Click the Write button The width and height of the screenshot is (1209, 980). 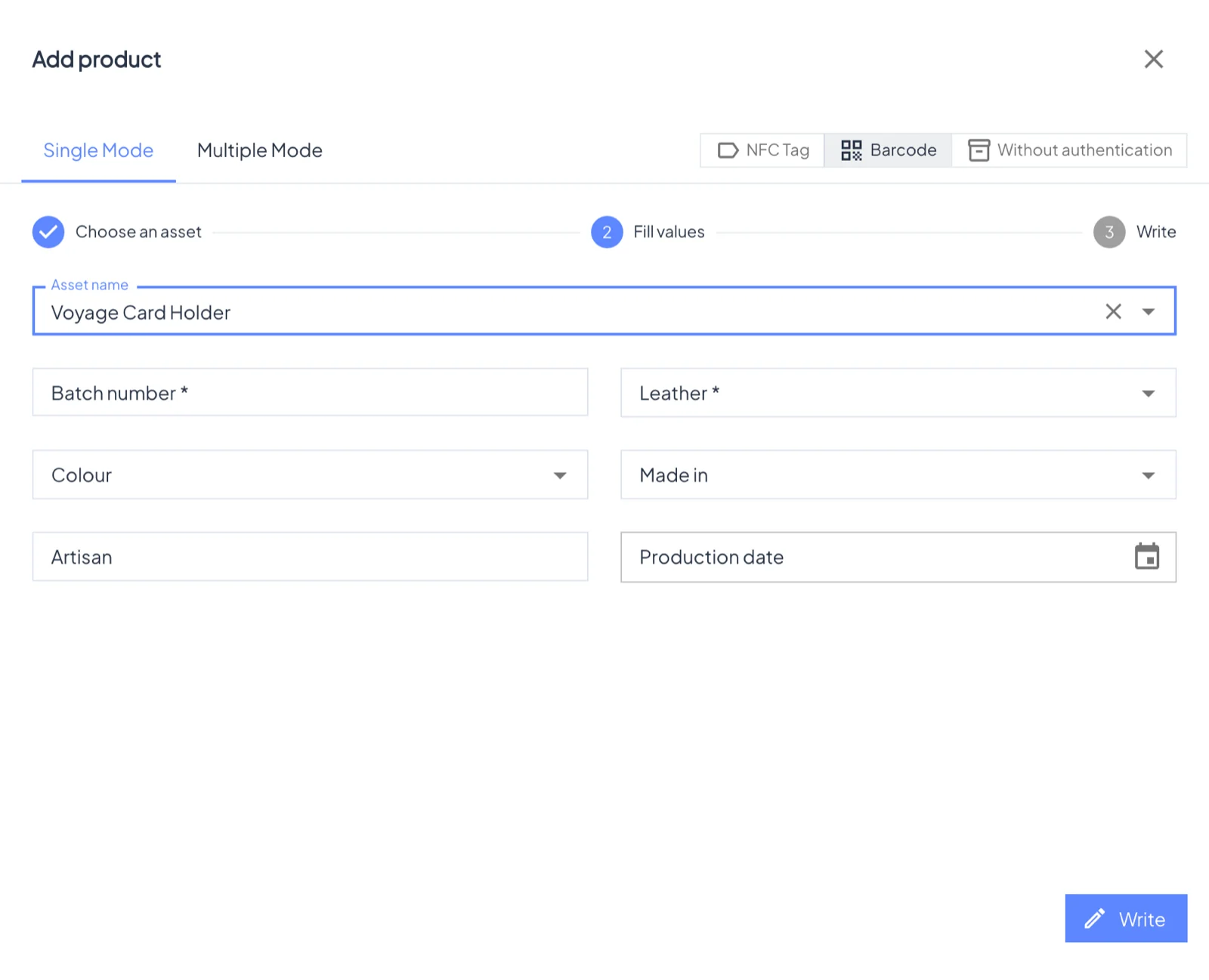tap(1126, 918)
